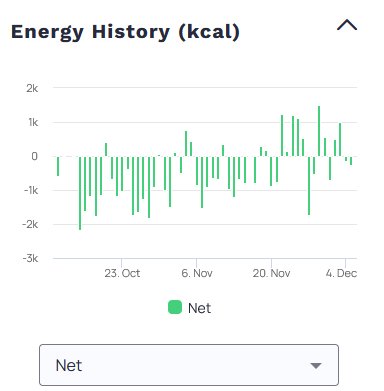Select the tallest positive bar in the chart
Image resolution: width=384 pixels, height=391 pixels.
319,131
